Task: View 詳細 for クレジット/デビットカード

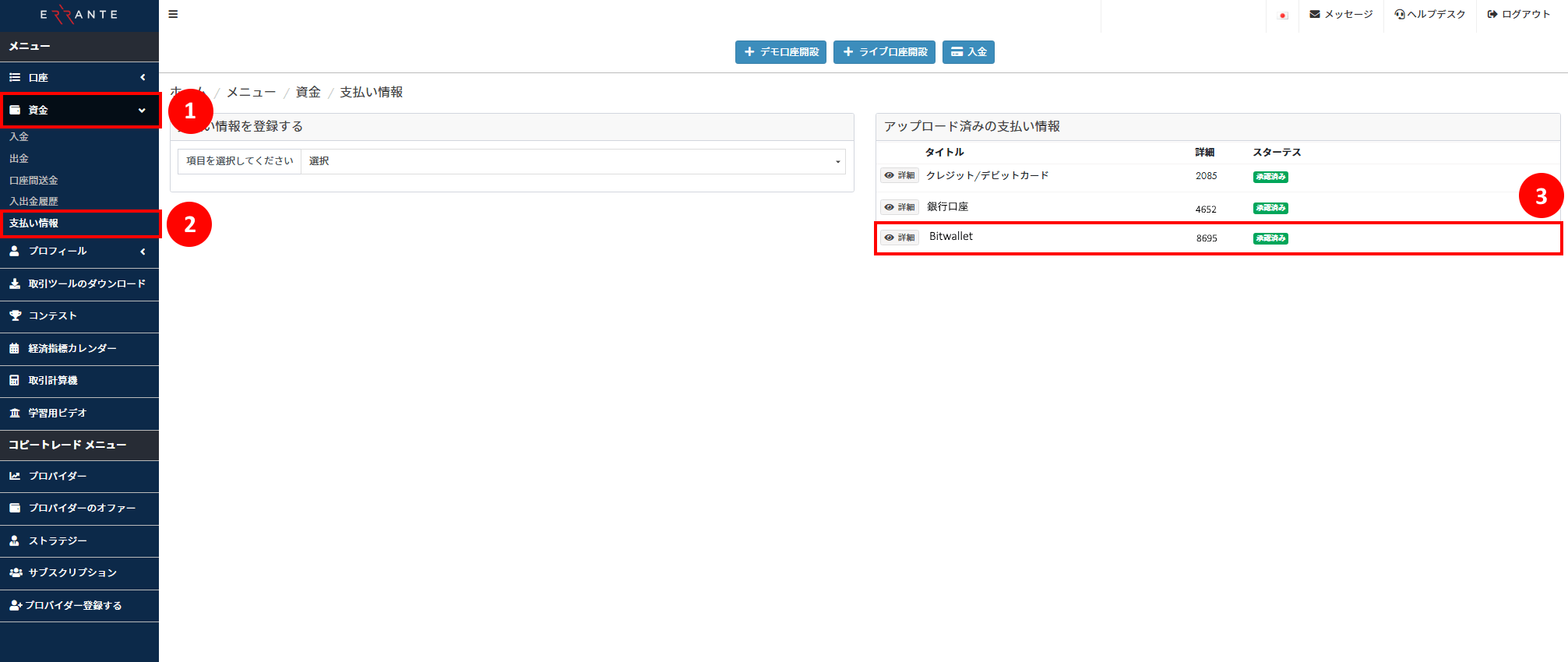Action: (900, 176)
